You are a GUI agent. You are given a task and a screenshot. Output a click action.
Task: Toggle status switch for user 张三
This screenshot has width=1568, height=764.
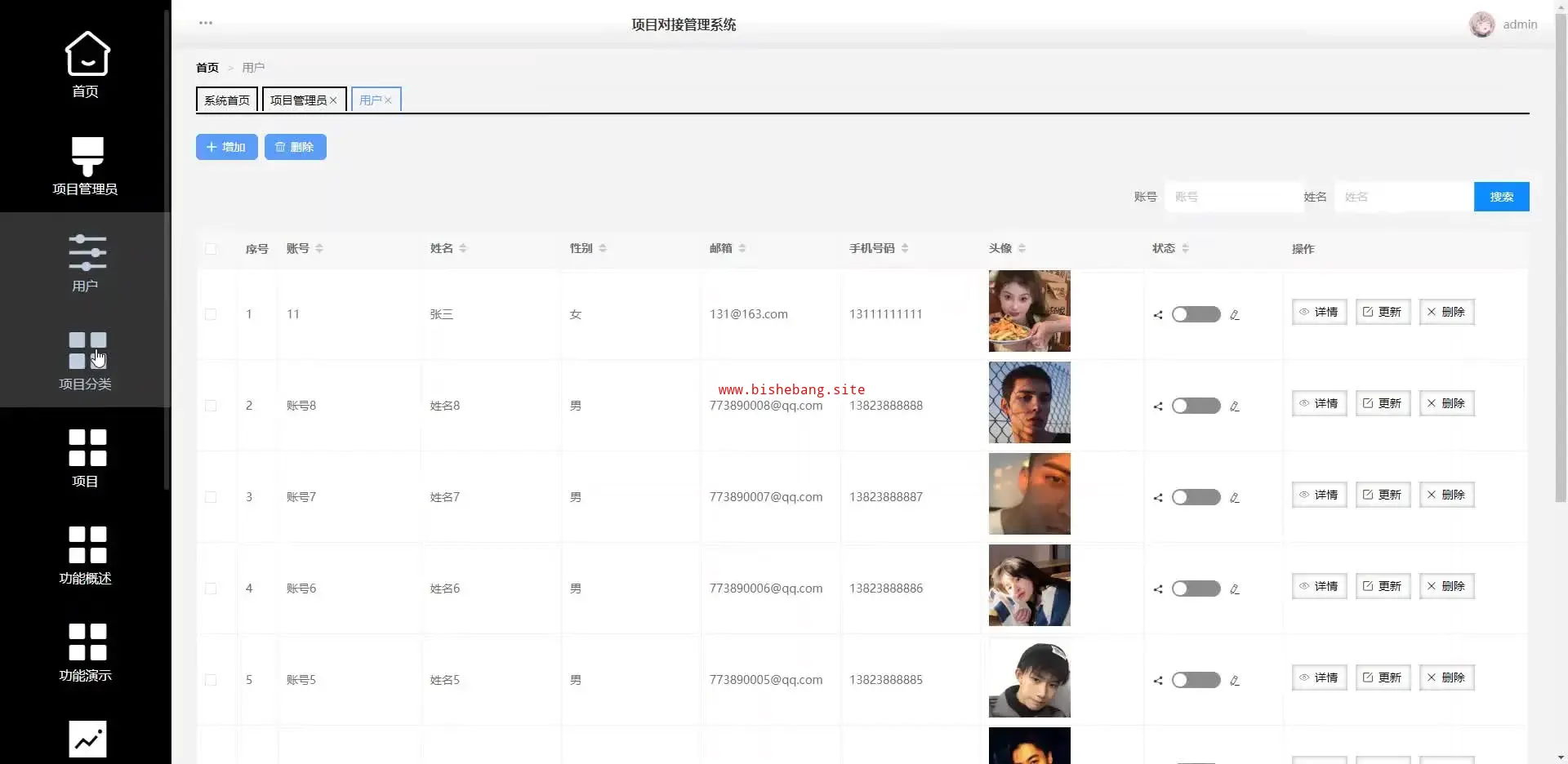(1196, 315)
